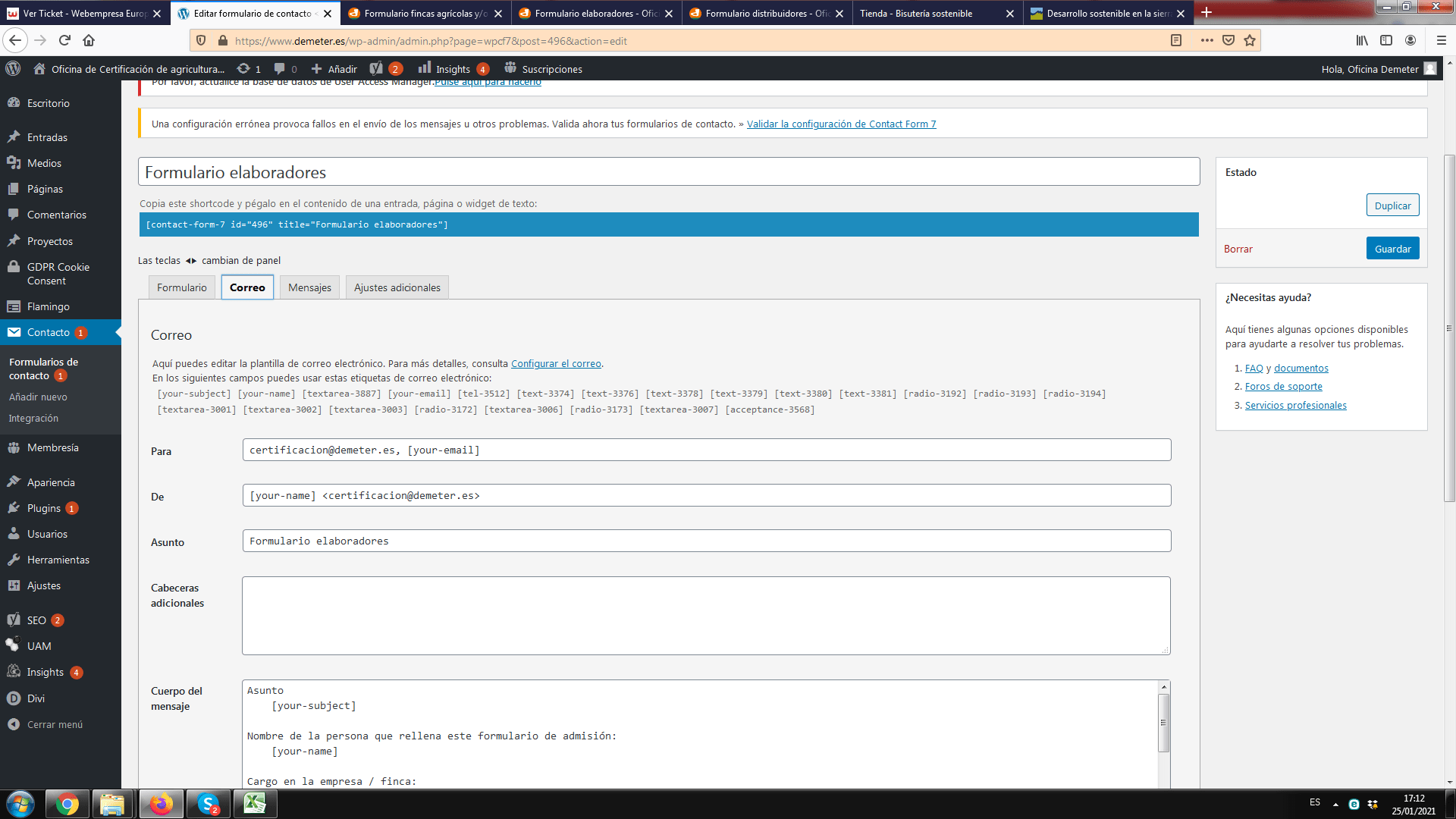The image size is (1456, 819).
Task: Click the De sender field
Action: click(707, 495)
